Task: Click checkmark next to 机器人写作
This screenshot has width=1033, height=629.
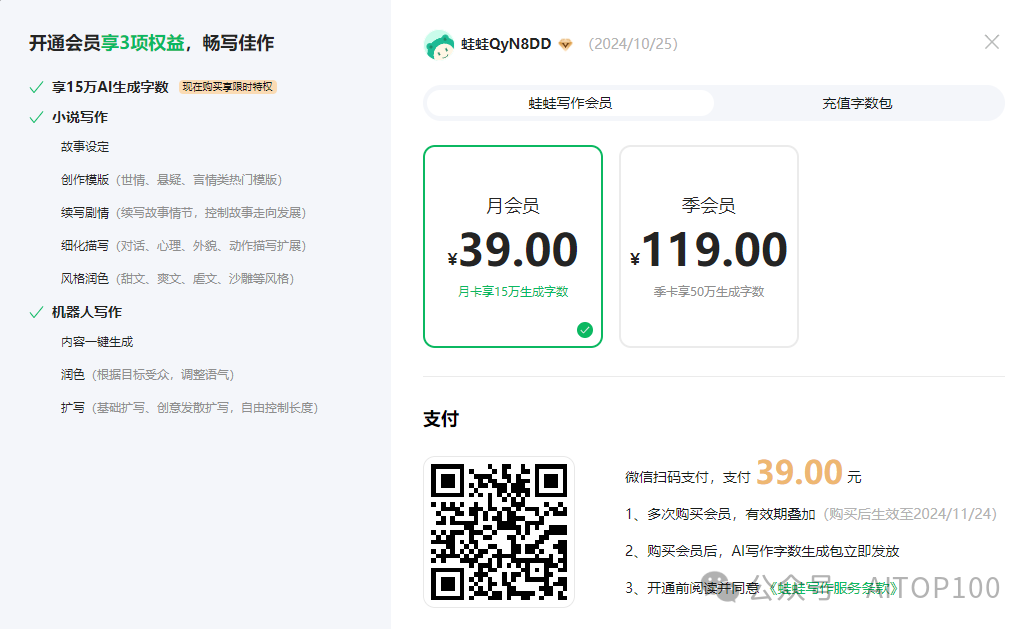Action: pos(36,312)
